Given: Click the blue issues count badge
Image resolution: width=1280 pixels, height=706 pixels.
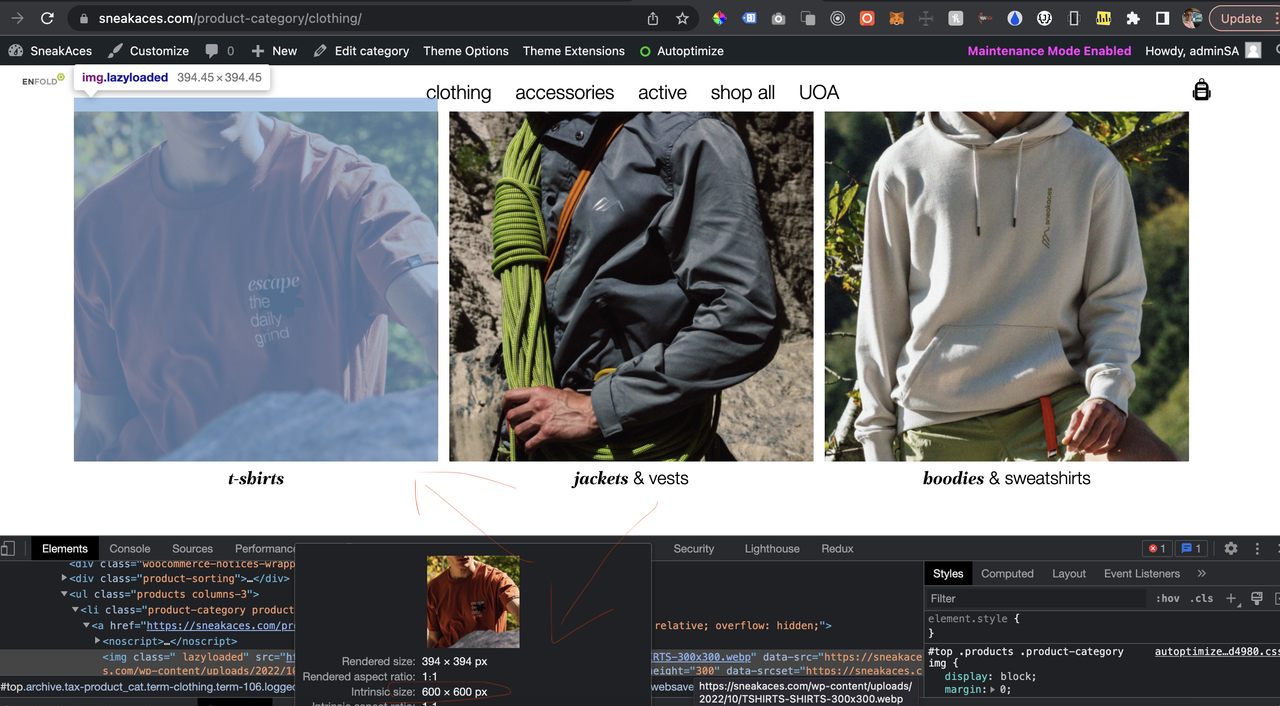Looking at the screenshot, I should [1190, 548].
